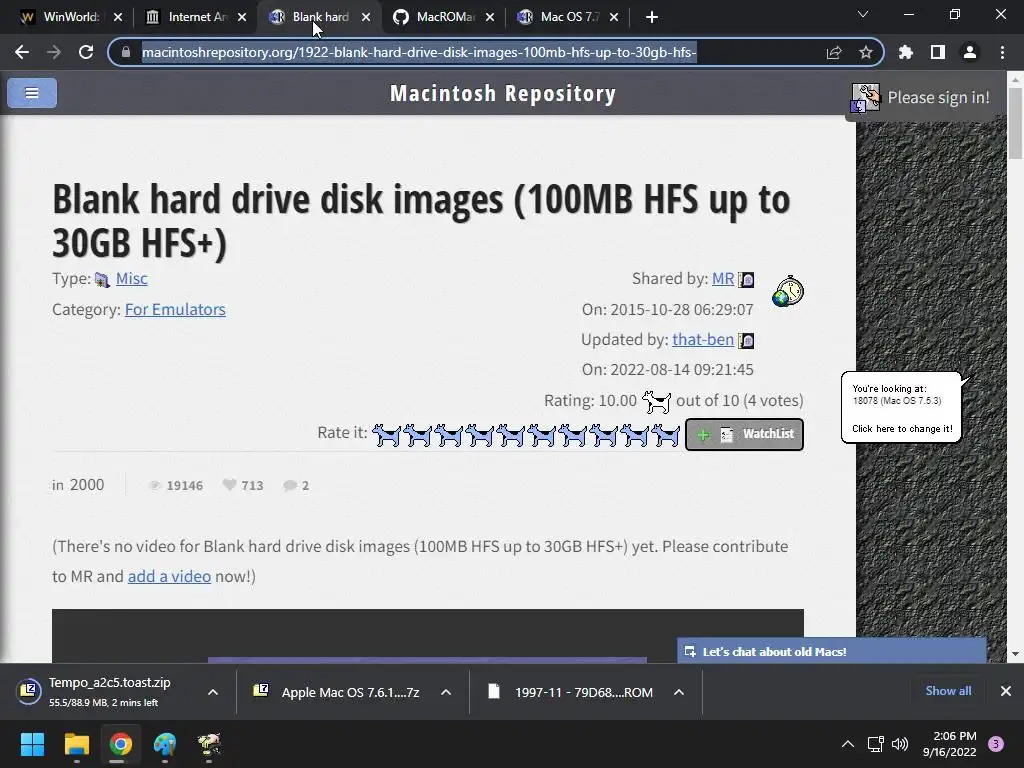The width and height of the screenshot is (1024, 768).
Task: Share this page icon in address bar
Action: point(834,52)
